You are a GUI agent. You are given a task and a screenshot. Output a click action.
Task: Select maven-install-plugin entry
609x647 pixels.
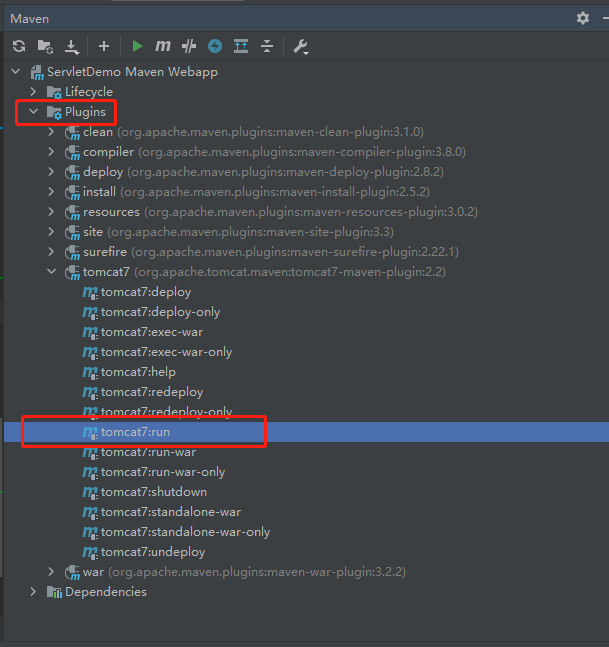[x=256, y=192]
